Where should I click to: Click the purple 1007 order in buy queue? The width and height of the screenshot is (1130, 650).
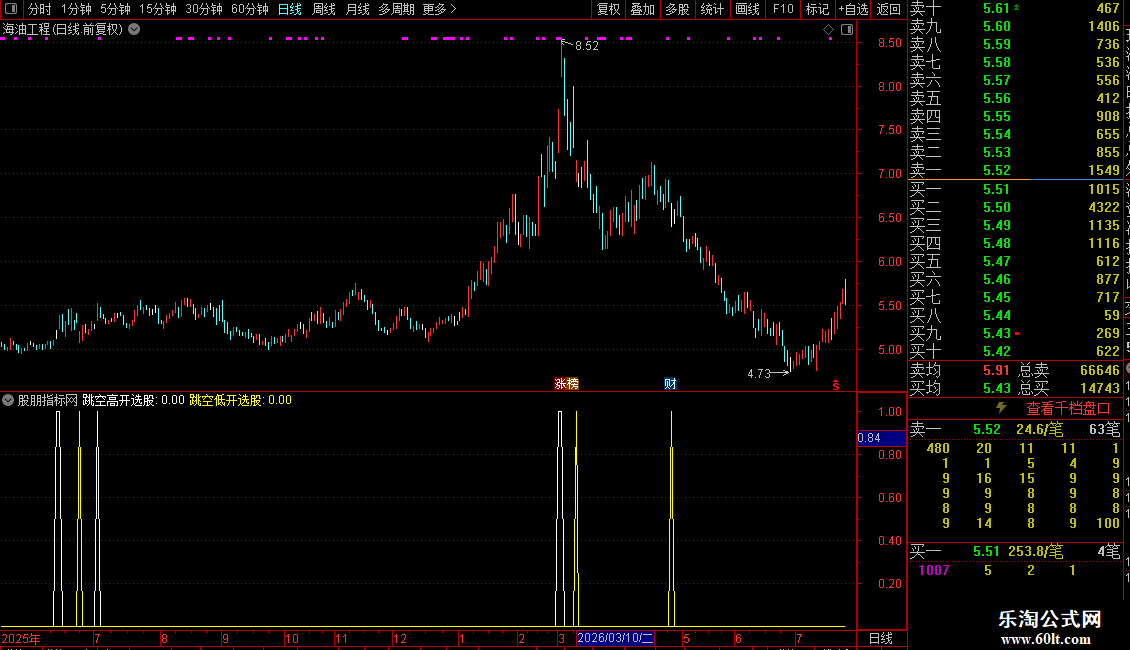tap(934, 570)
